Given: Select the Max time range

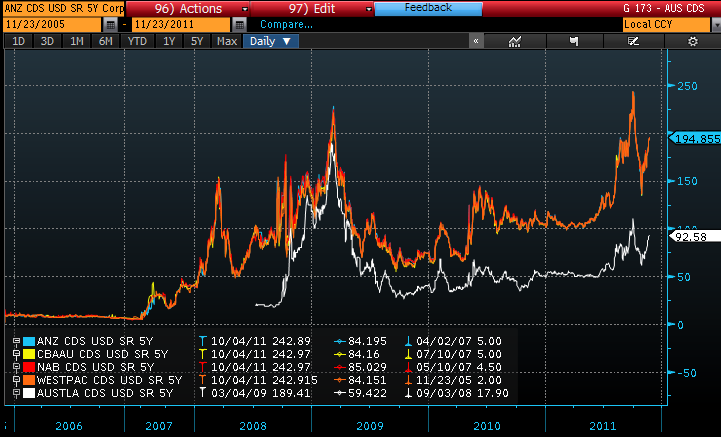Looking at the screenshot, I should 227,41.
